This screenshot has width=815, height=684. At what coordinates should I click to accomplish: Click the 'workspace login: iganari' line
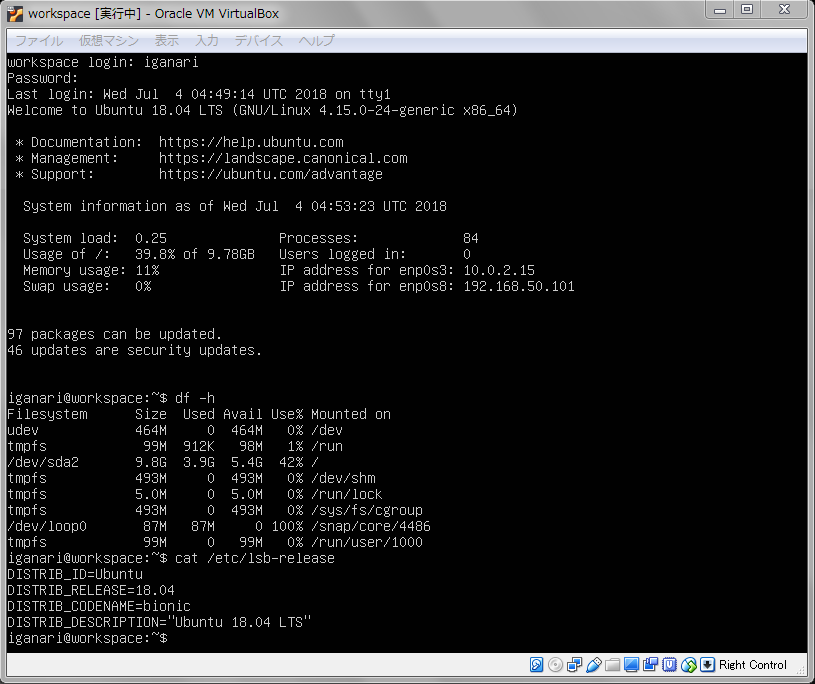(102, 62)
